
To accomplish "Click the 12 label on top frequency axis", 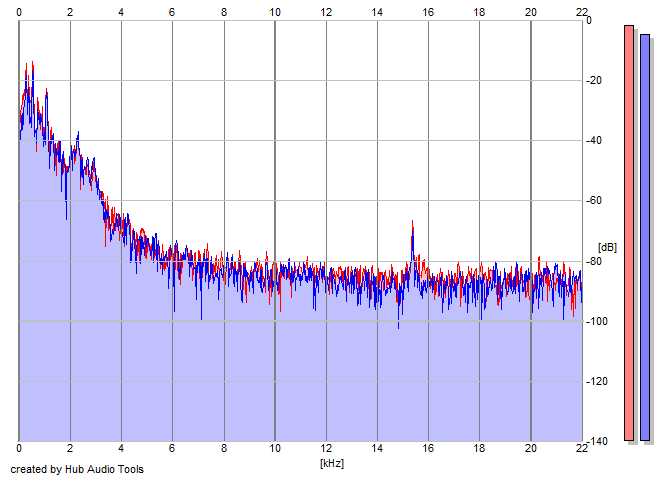I will 326,12.
